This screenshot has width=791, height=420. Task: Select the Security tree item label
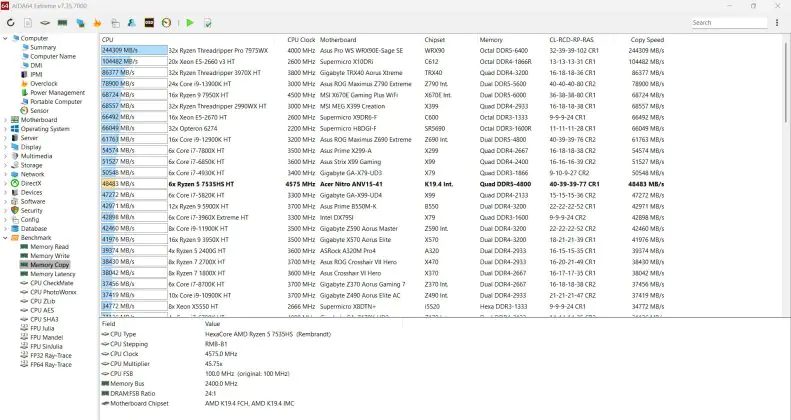click(x=32, y=211)
